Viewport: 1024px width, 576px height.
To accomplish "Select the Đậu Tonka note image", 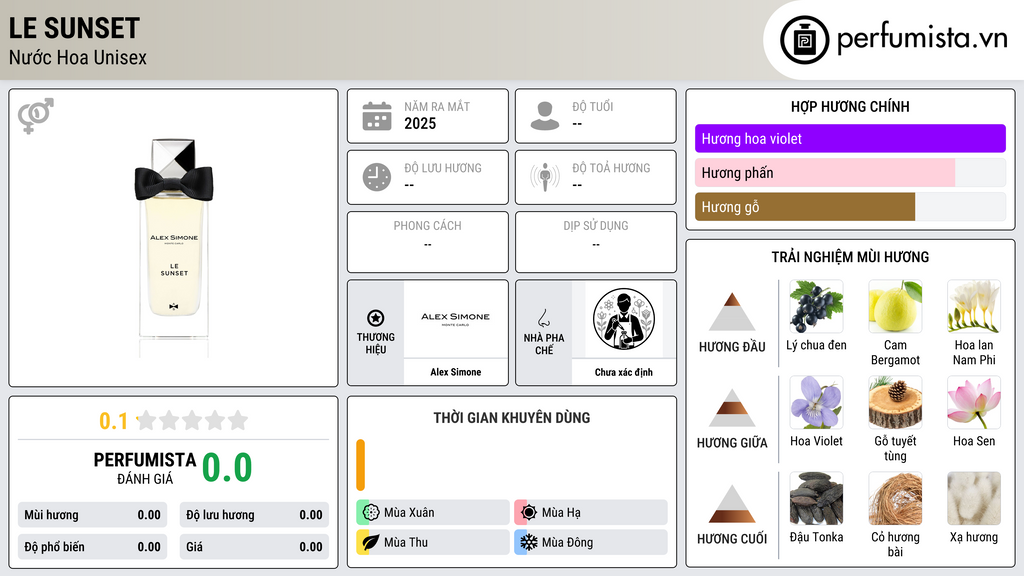I will 816,498.
